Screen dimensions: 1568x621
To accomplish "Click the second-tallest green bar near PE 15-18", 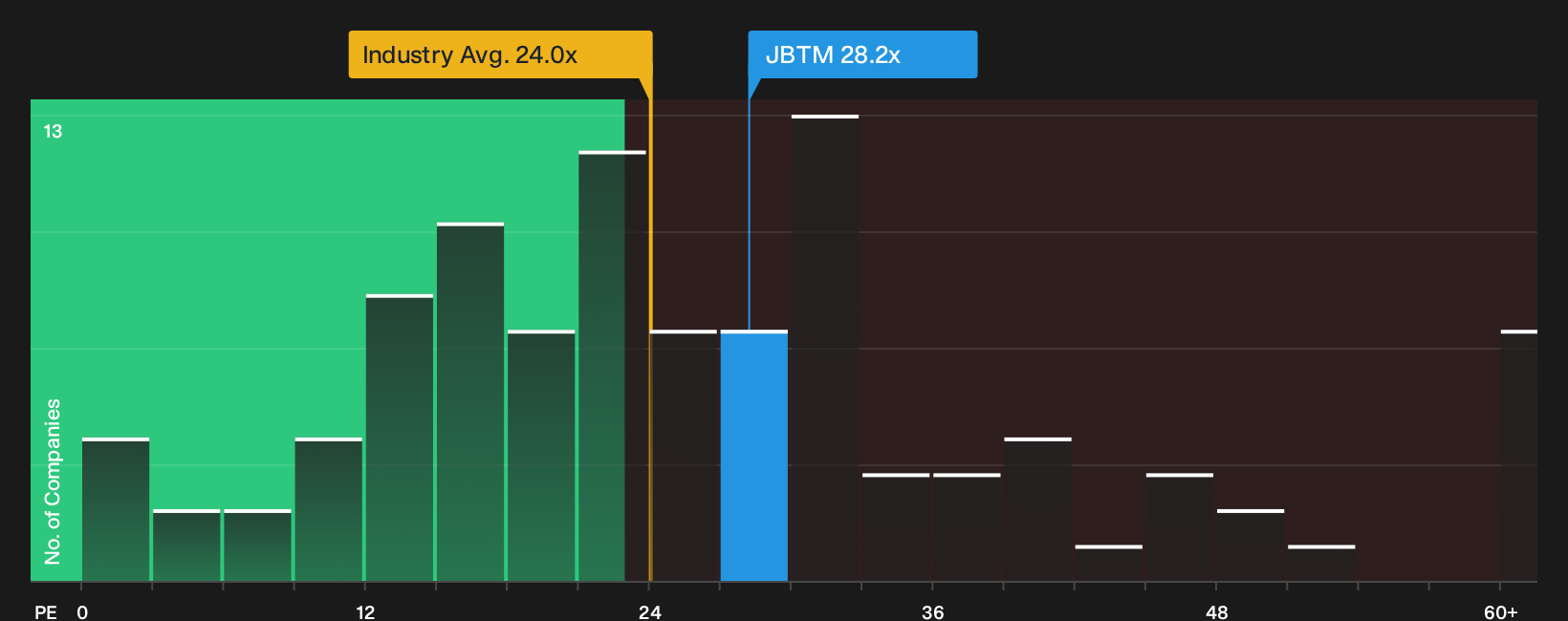I will tap(470, 402).
